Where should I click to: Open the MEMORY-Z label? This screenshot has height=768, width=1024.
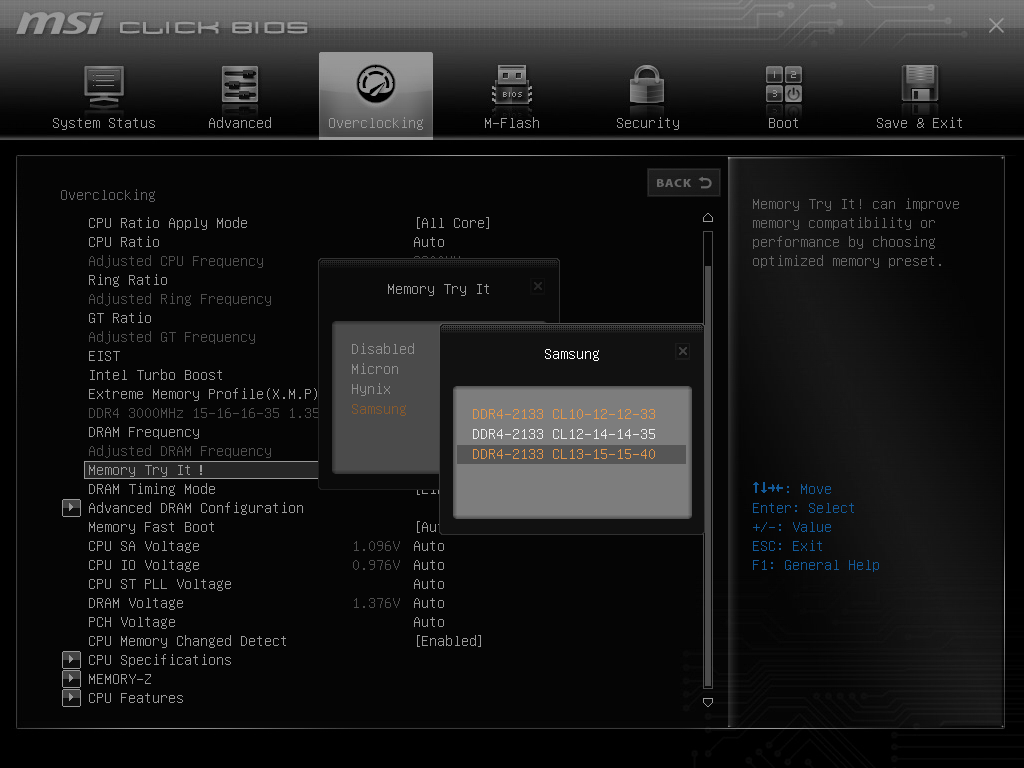coord(120,679)
